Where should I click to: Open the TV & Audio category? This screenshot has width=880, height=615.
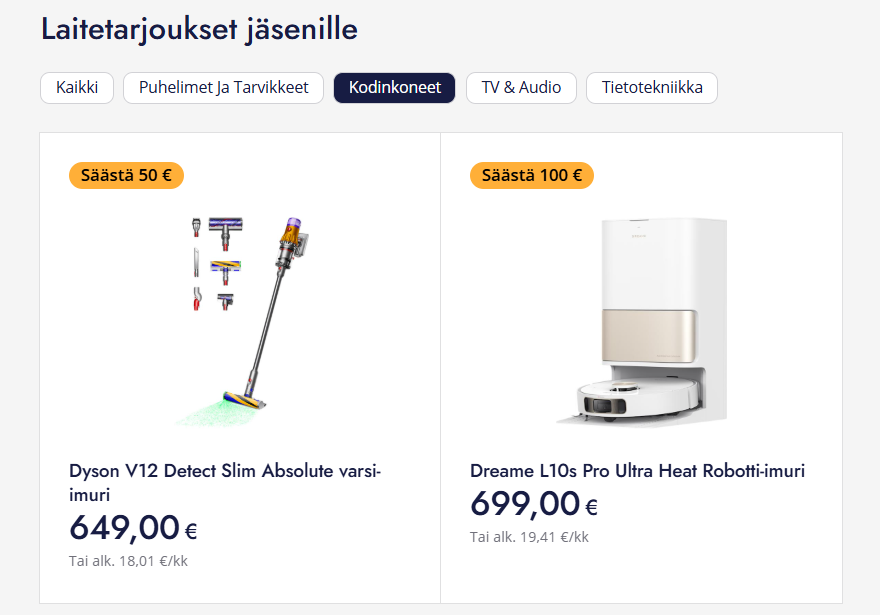(x=521, y=88)
